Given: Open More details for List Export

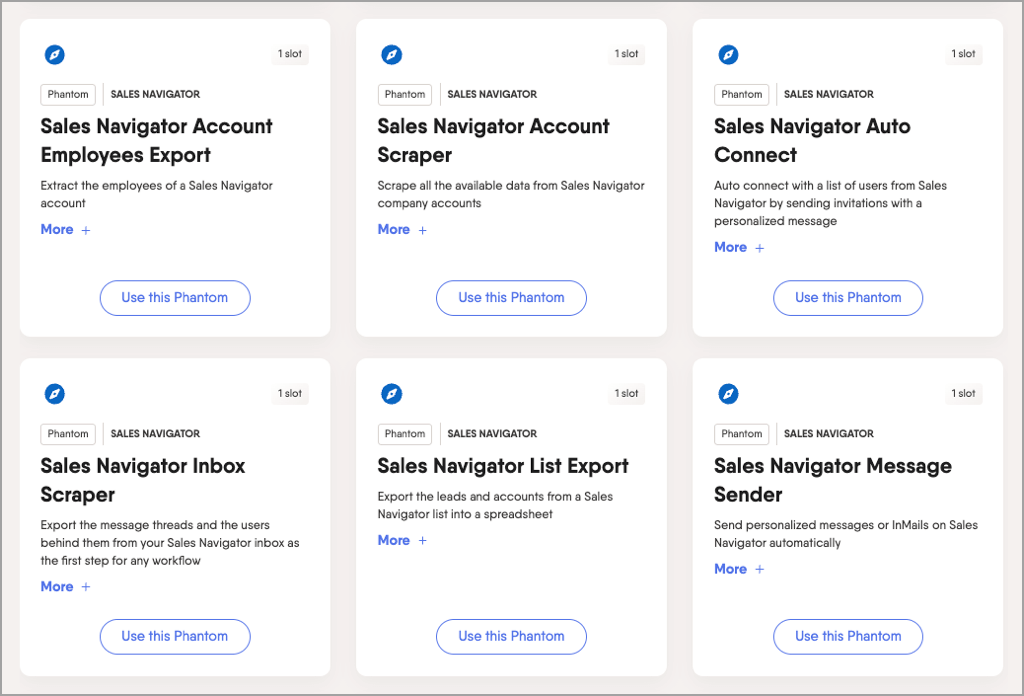Looking at the screenshot, I should pos(402,541).
